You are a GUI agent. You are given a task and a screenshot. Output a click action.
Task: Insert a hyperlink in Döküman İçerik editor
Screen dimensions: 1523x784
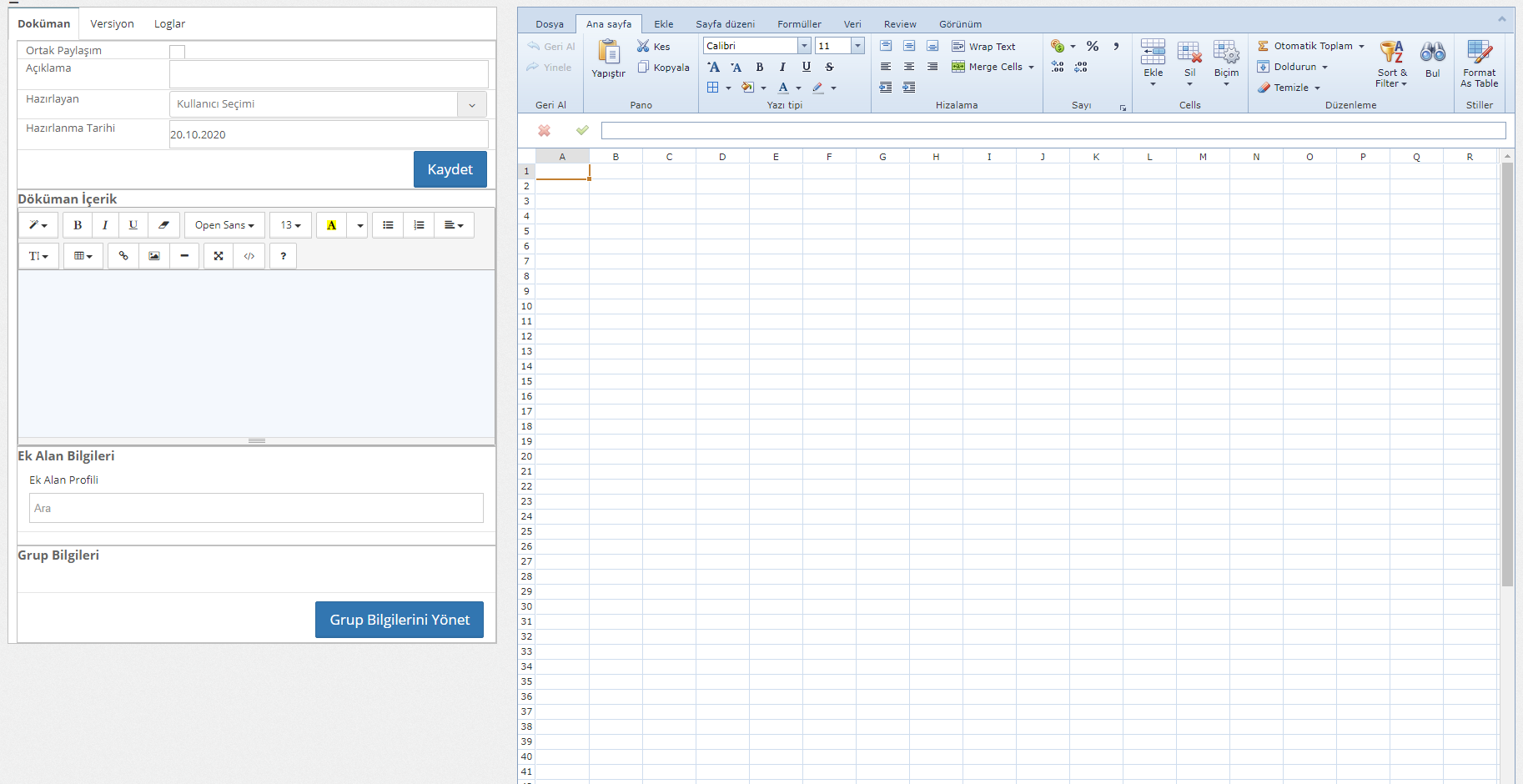click(x=123, y=256)
